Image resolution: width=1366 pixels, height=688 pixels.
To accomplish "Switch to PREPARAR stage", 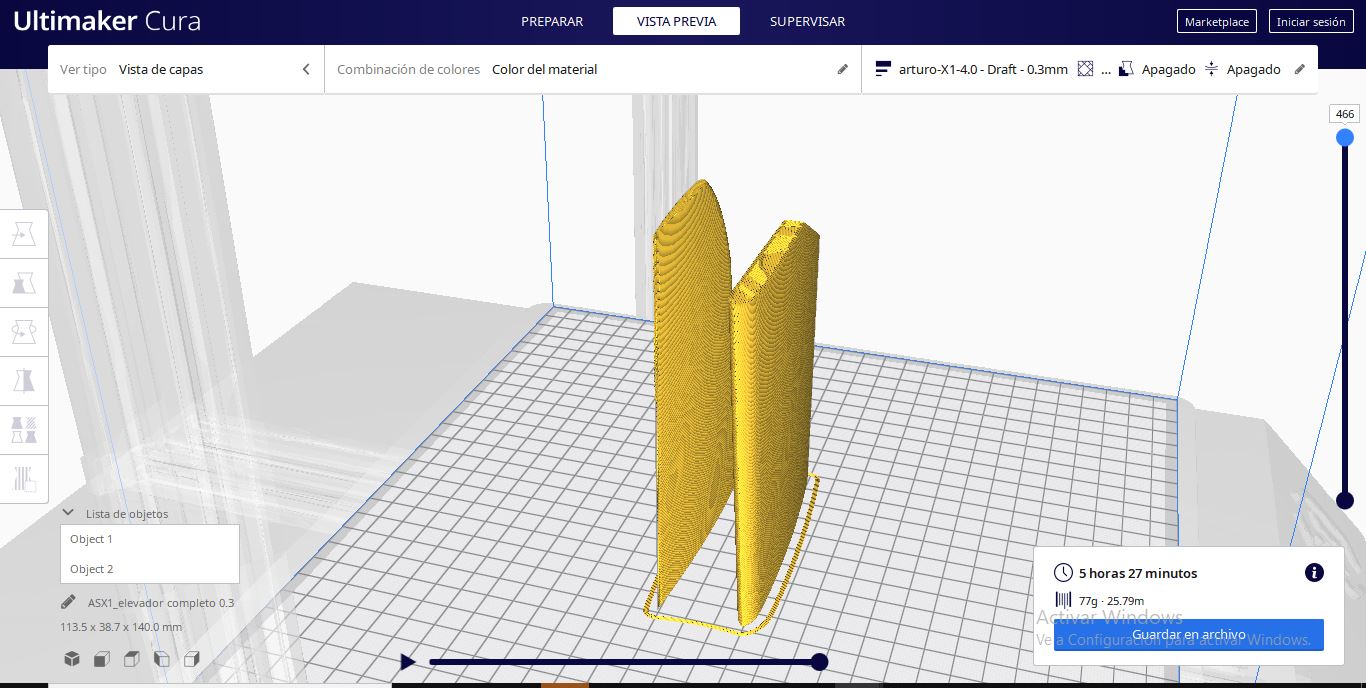I will pyautogui.click(x=552, y=21).
